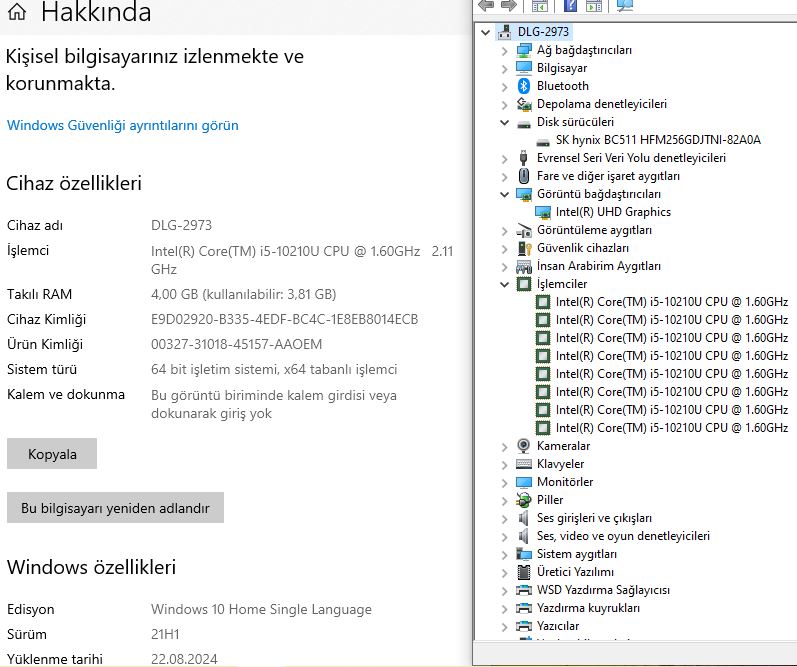The image size is (797, 667).
Task: Click the İşlemci value Intel(R) Core(TM) i5-10210U in About
Action: 302,260
